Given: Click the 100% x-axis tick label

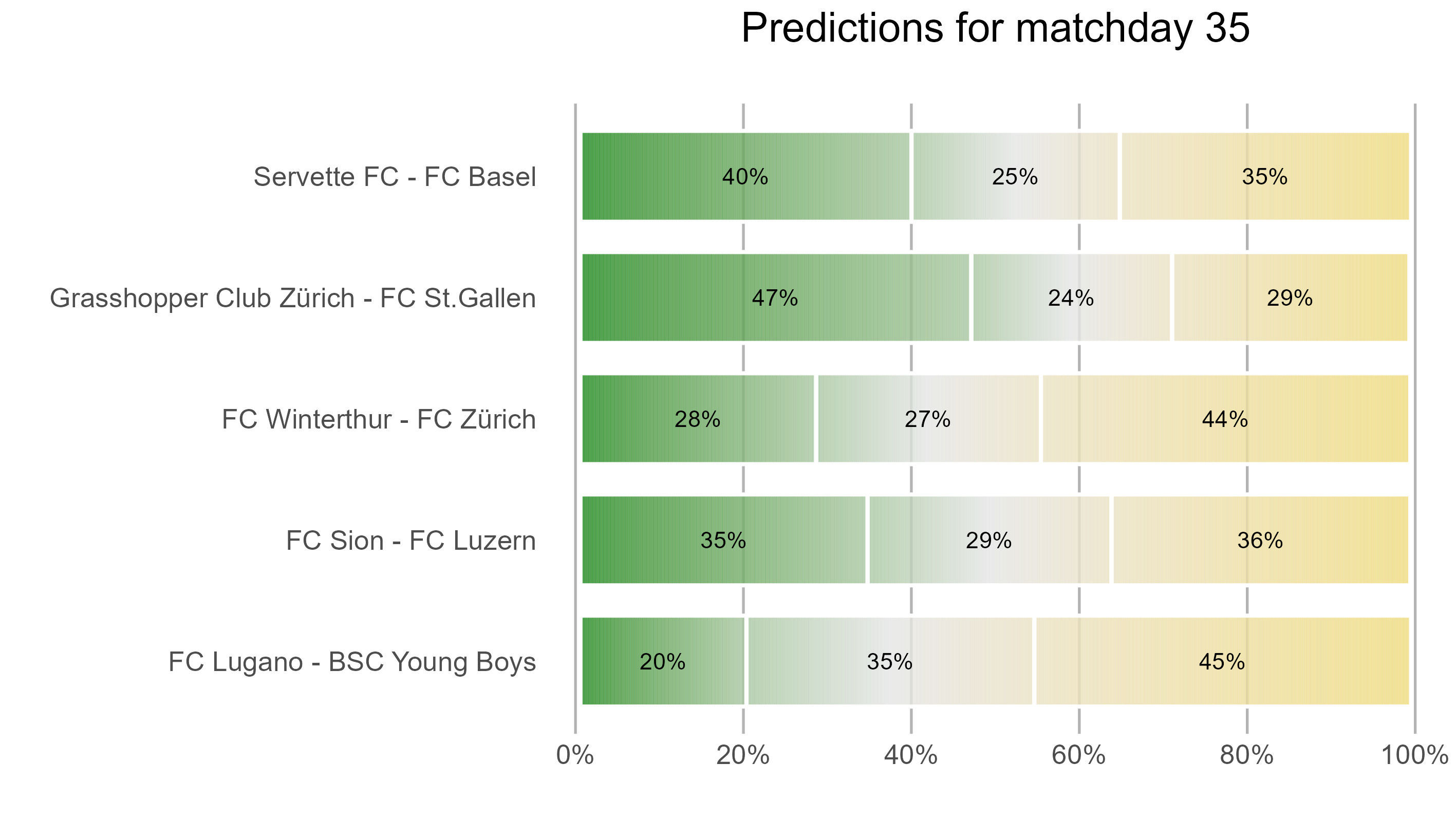Looking at the screenshot, I should pos(1414,756).
